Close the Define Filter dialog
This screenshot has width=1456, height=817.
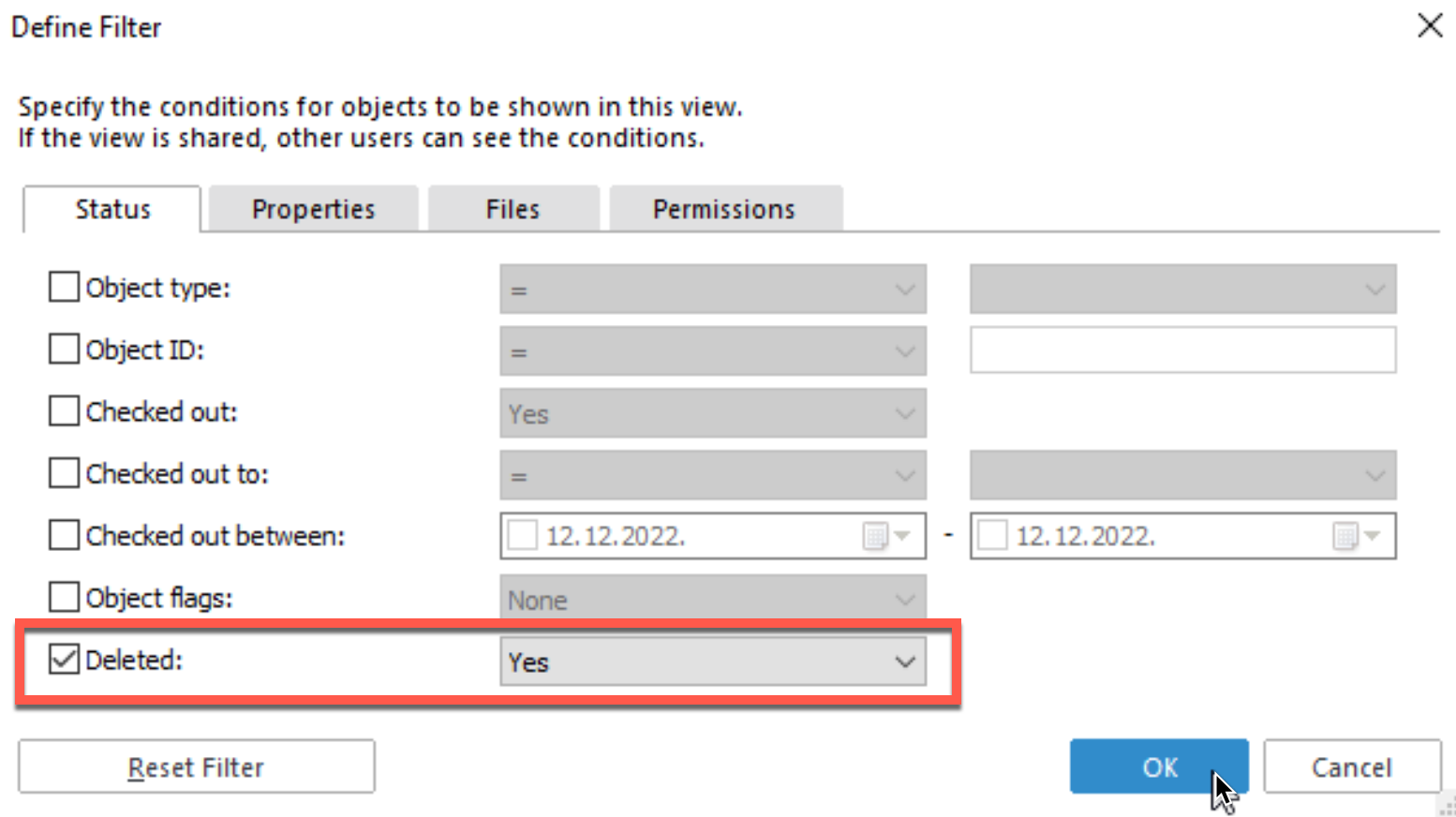(1430, 25)
